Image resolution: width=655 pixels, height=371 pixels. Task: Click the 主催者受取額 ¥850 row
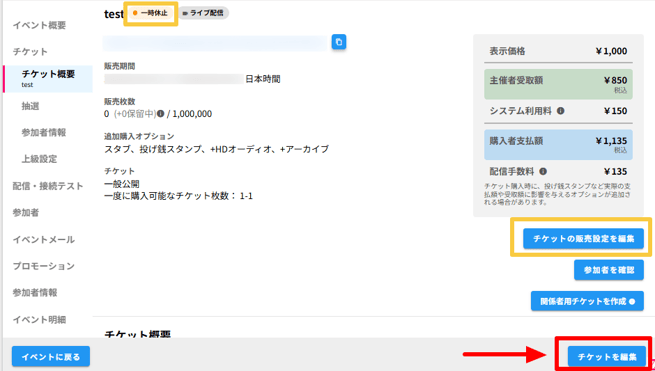coord(558,84)
